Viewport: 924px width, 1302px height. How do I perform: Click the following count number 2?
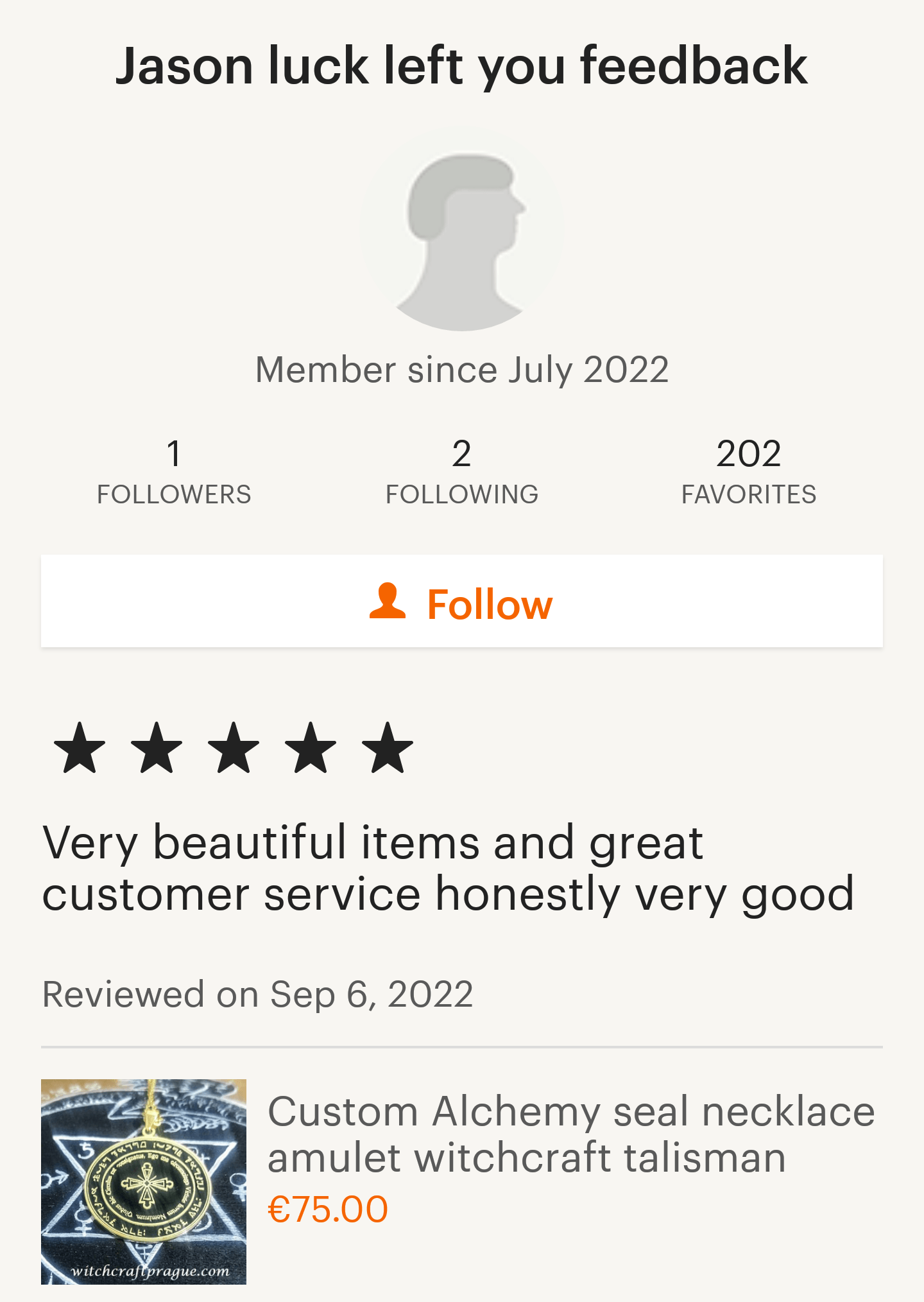coord(462,453)
